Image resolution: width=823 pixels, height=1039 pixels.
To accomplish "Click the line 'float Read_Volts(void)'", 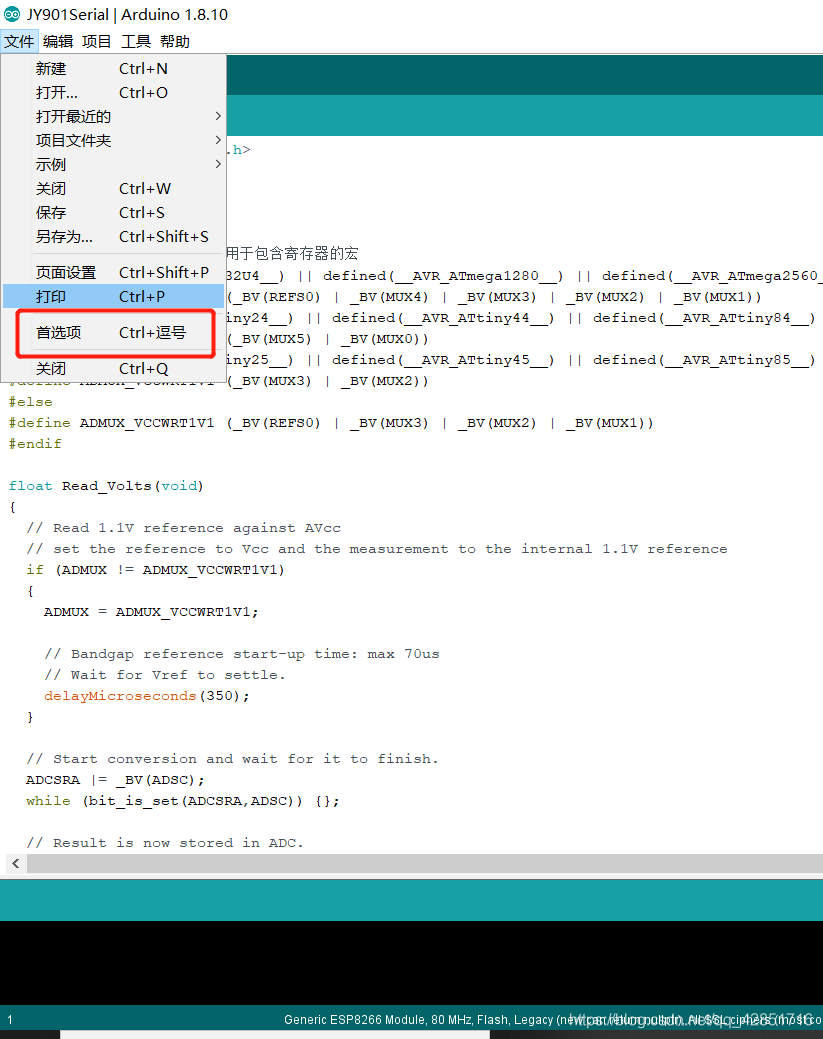I will (106, 486).
